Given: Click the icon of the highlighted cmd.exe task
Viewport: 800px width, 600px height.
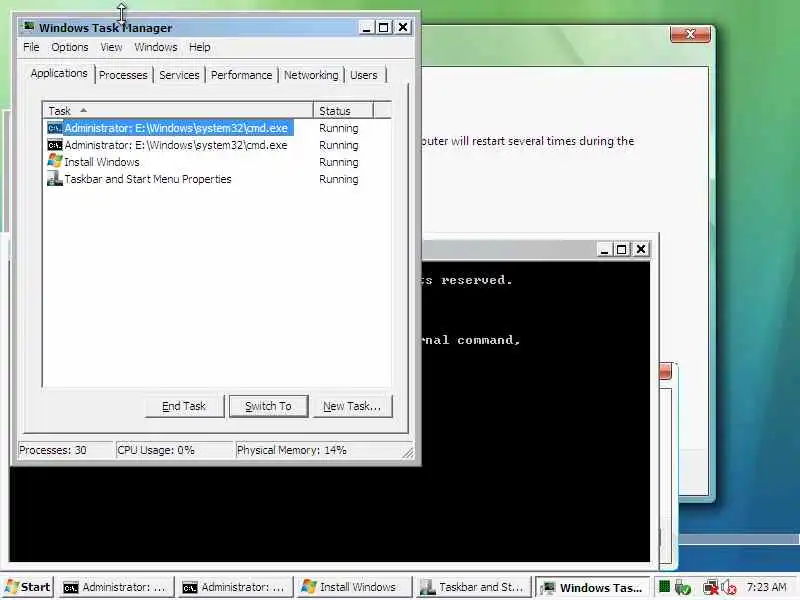Looking at the screenshot, I should point(55,128).
